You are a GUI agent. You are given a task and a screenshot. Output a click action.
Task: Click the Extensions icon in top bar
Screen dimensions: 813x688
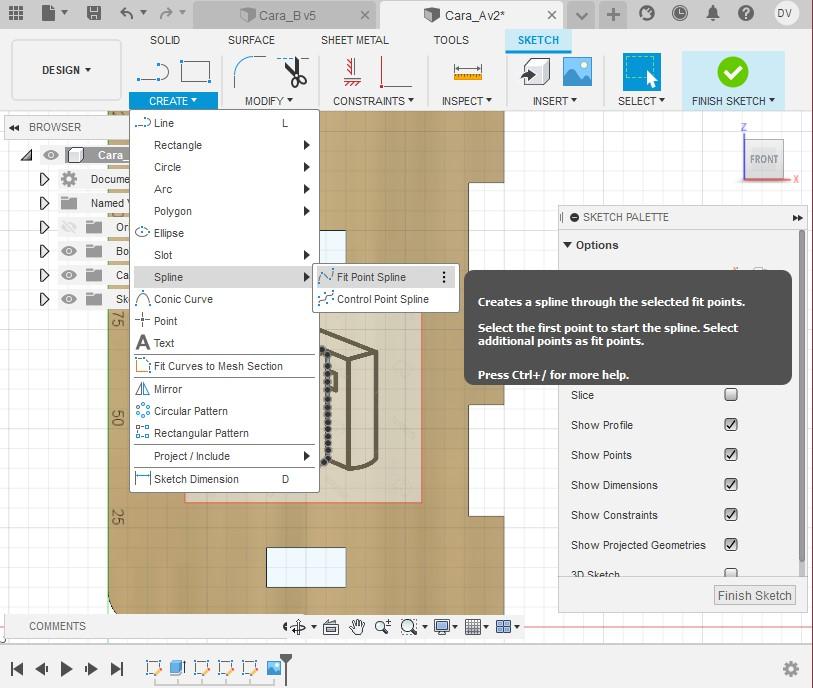click(647, 13)
